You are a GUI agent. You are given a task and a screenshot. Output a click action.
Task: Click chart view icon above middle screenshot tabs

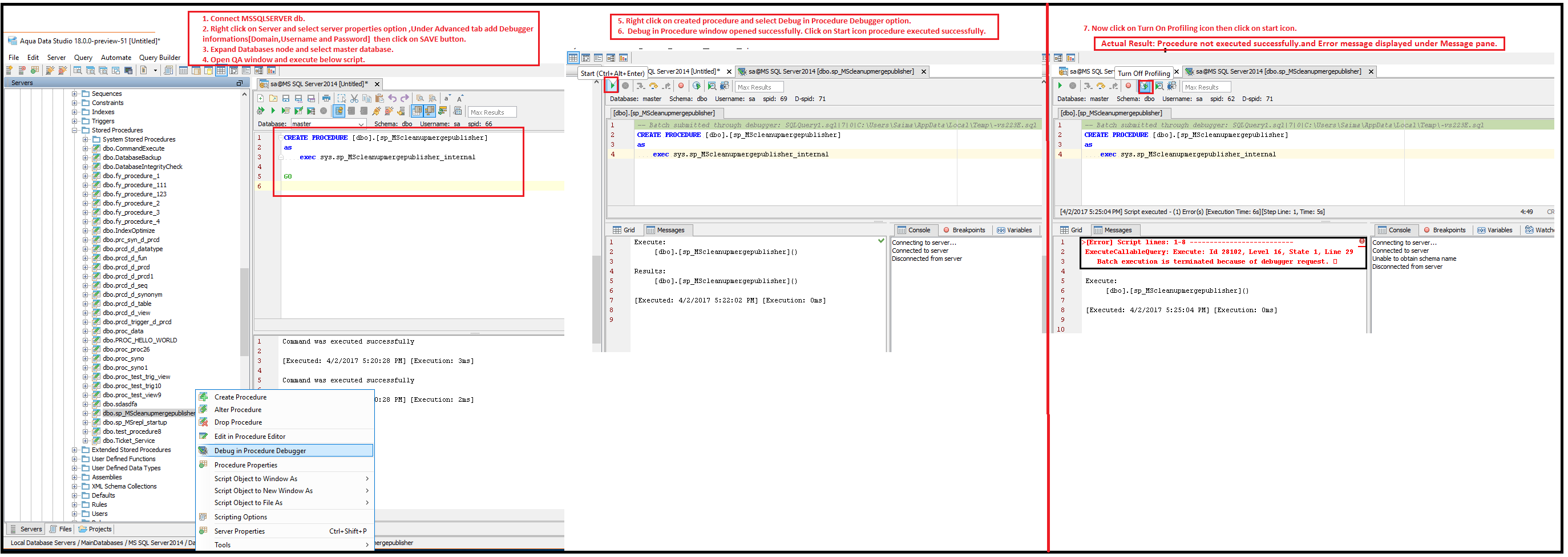[623, 58]
